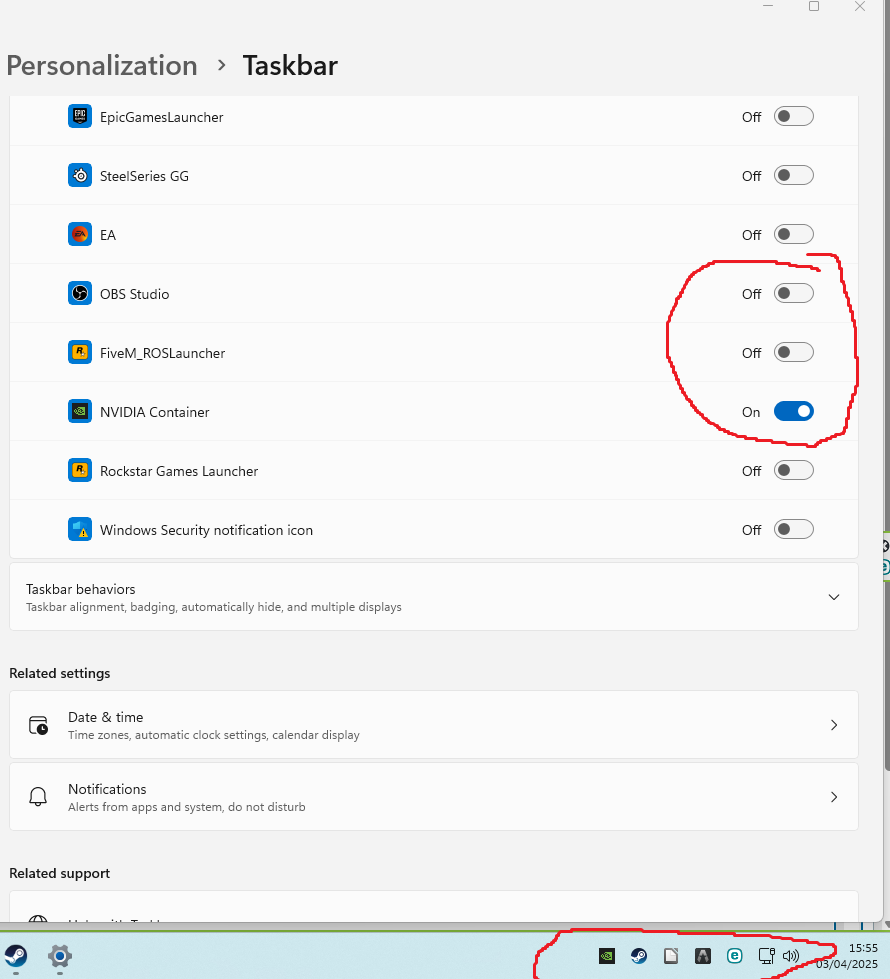Click the FiveM_ROSLauncher row icon

[x=80, y=353]
